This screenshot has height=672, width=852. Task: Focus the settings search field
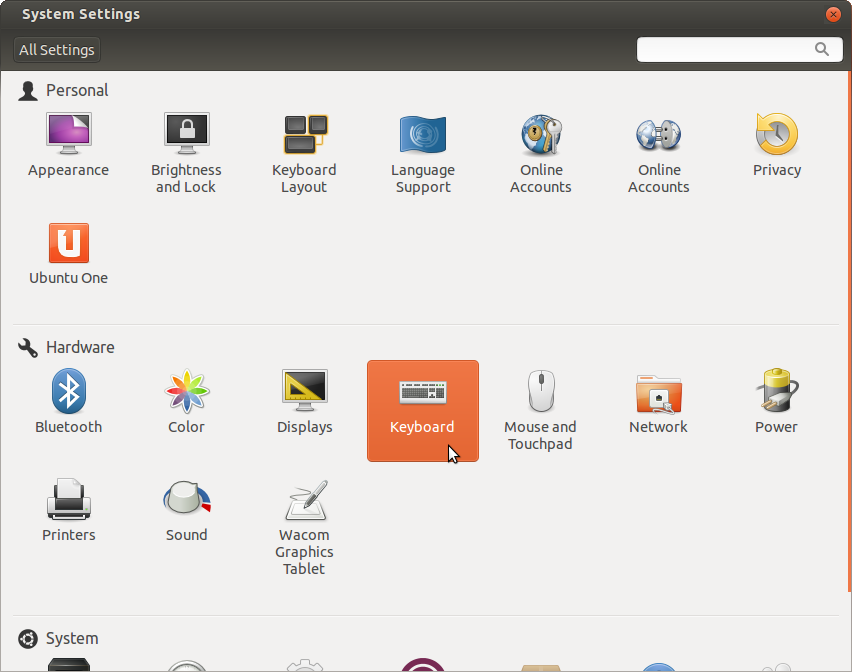click(x=727, y=49)
